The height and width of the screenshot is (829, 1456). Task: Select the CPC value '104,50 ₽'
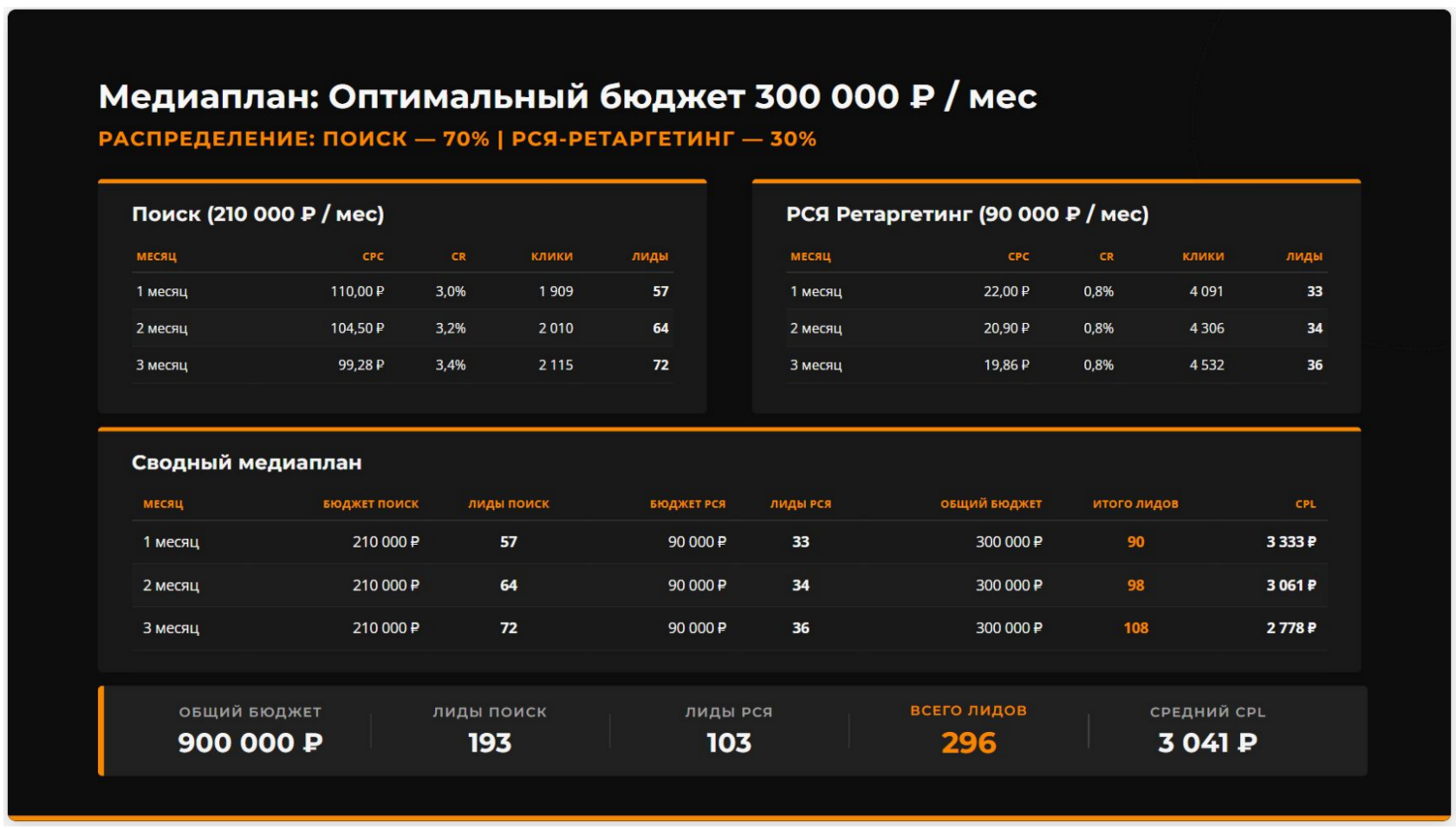[357, 328]
